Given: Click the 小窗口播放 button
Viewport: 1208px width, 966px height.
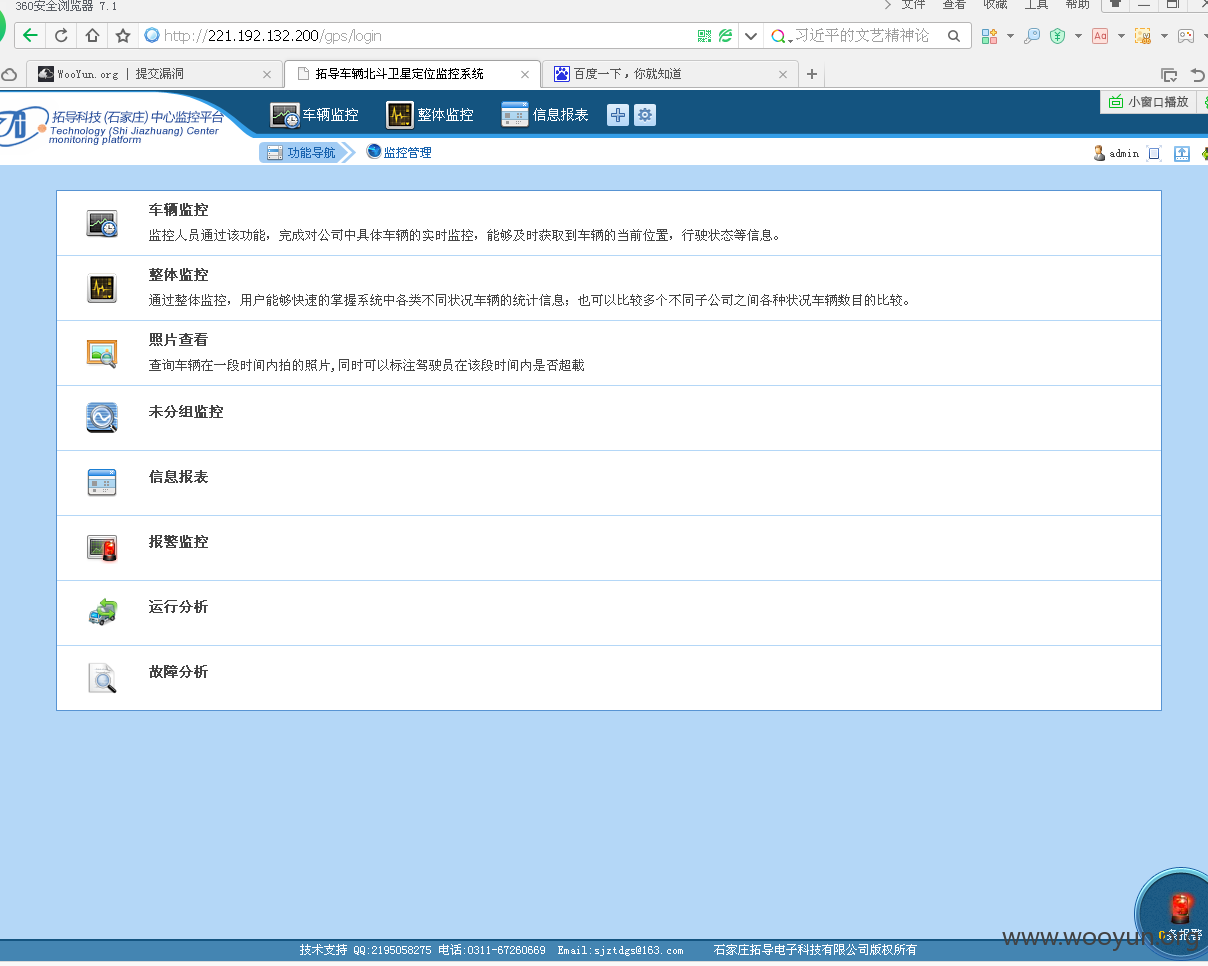Looking at the screenshot, I should pyautogui.click(x=1148, y=102).
